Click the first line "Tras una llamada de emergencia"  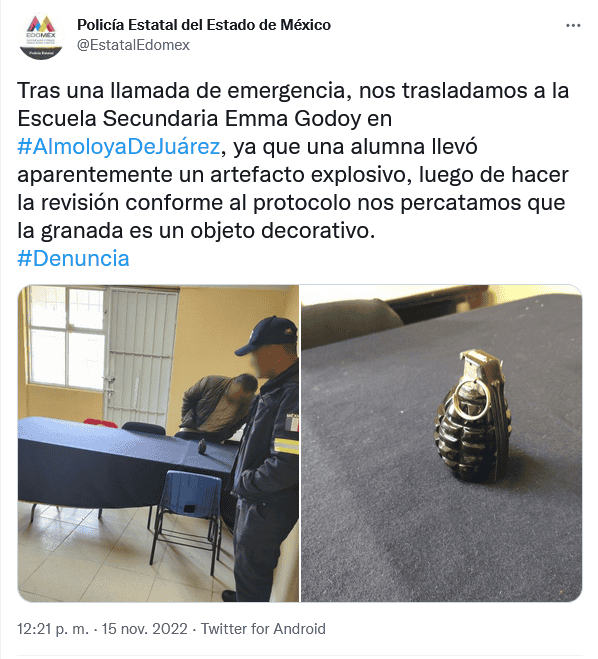184,91
